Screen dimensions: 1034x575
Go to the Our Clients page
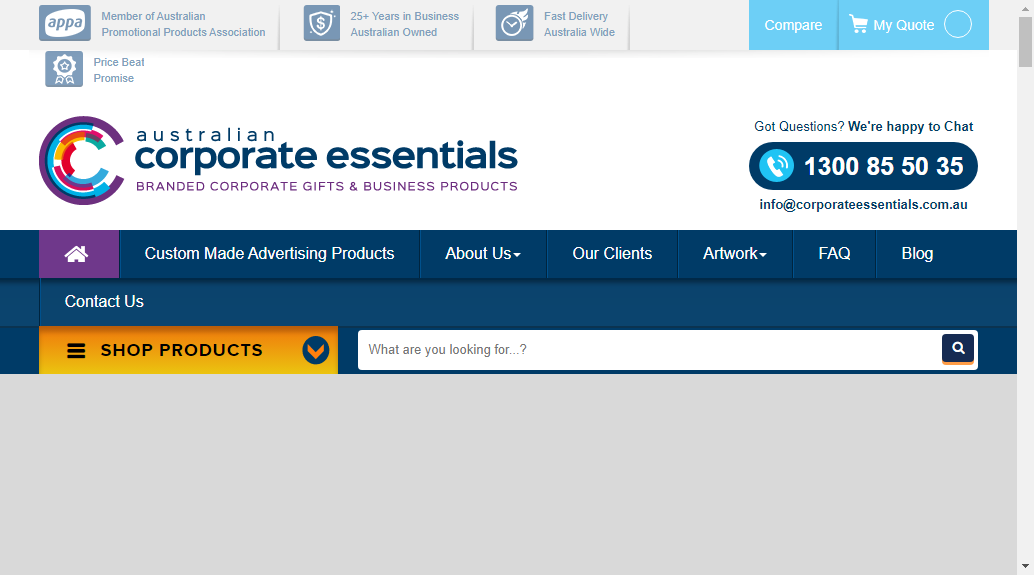(x=612, y=254)
